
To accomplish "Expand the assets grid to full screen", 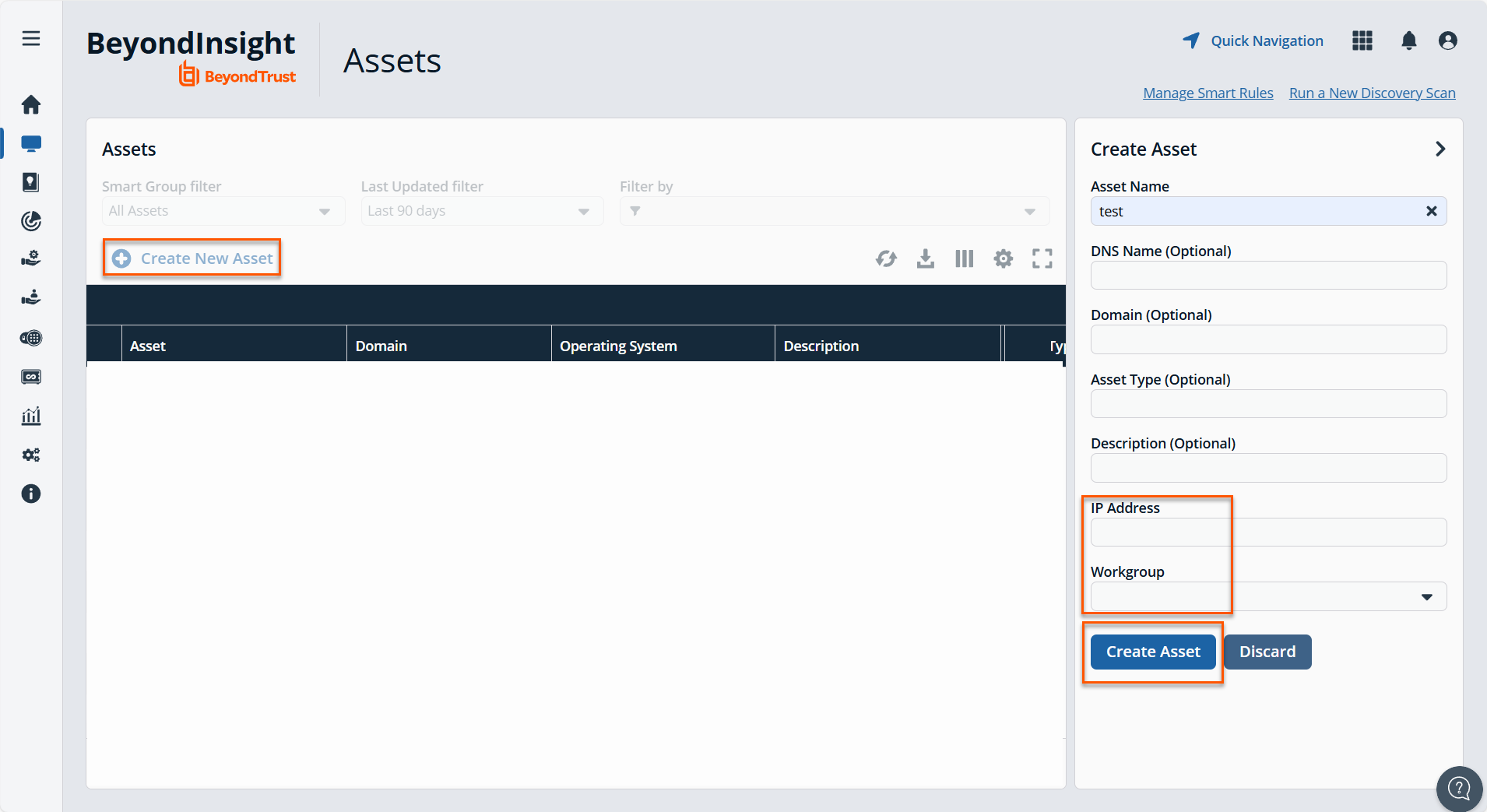I will 1043,258.
